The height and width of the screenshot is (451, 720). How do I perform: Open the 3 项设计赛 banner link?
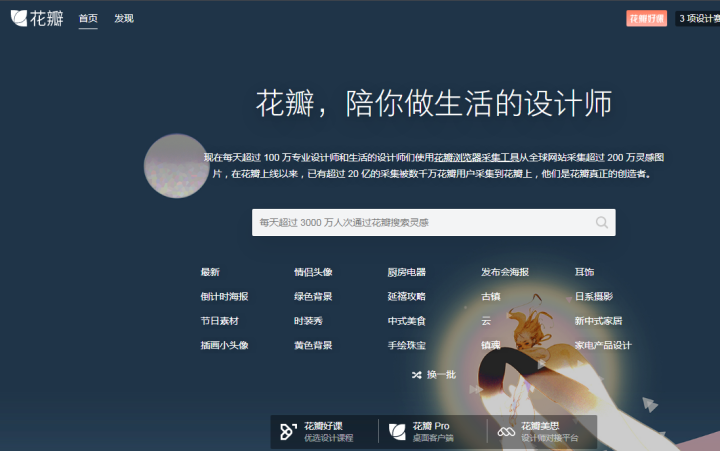click(698, 18)
